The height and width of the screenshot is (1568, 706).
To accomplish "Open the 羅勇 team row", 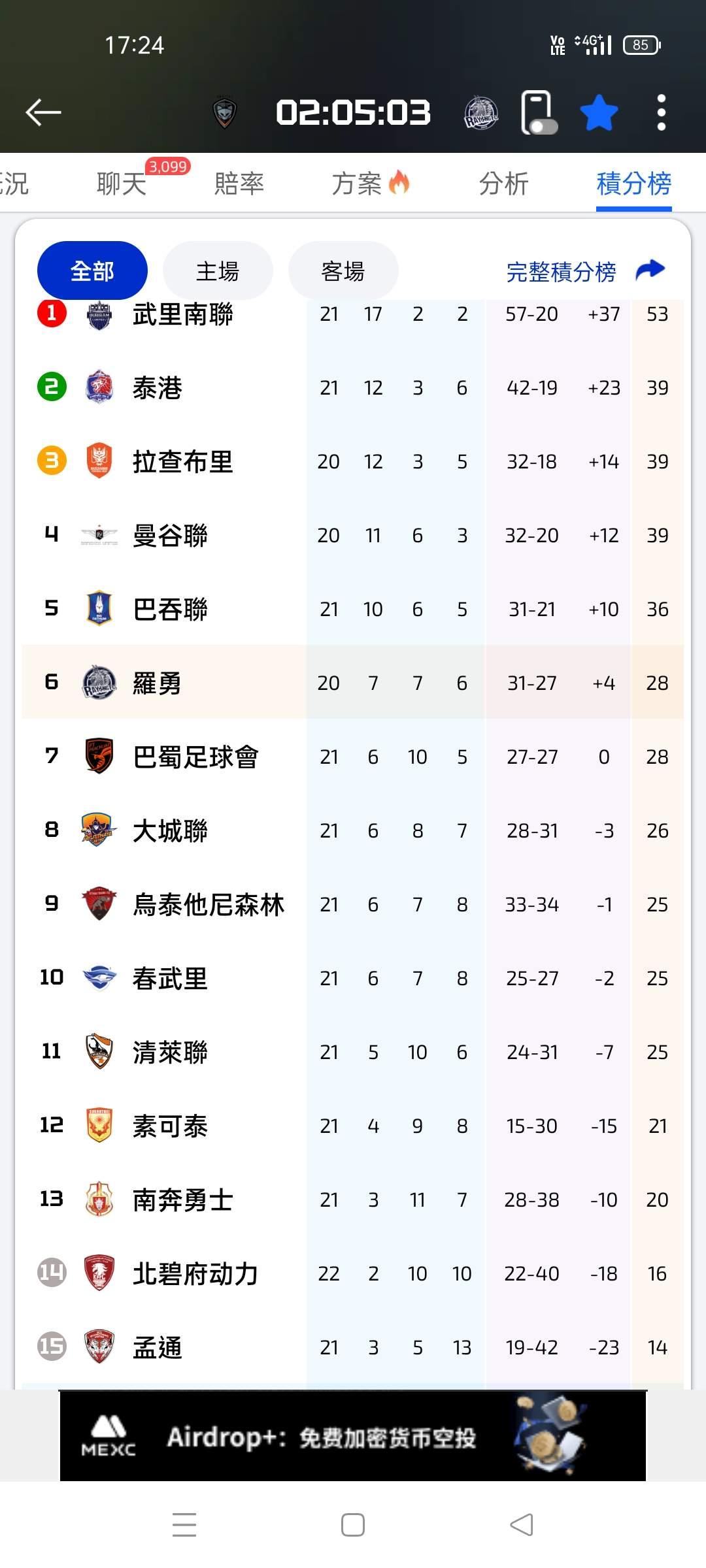I will click(x=353, y=683).
